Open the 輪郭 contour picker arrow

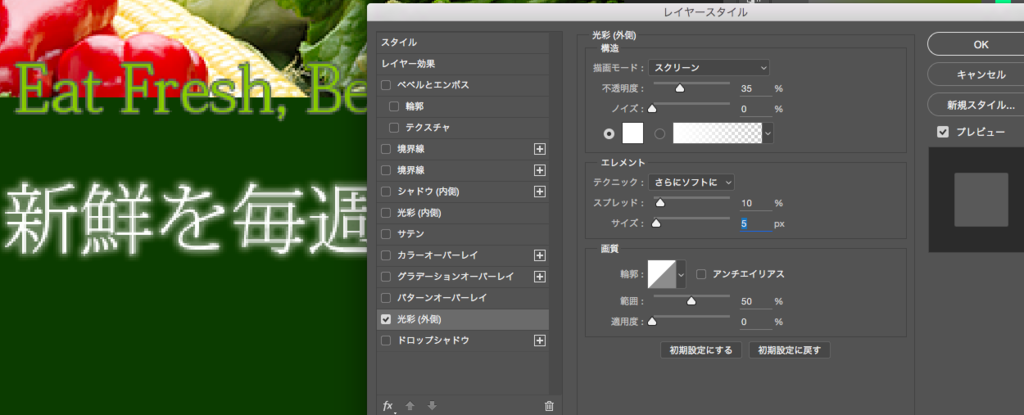pos(682,274)
